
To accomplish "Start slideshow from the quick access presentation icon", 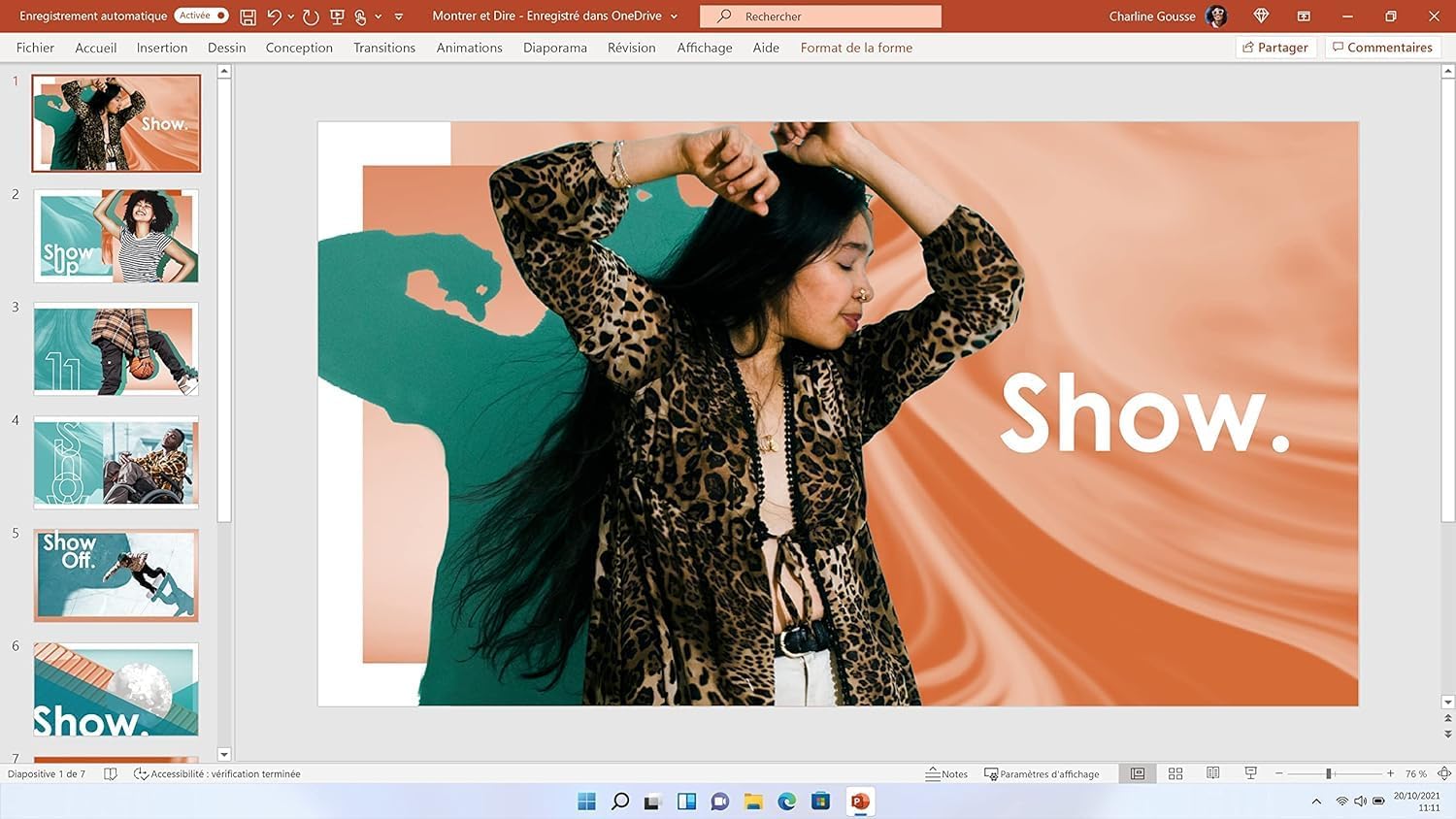I will point(337,16).
